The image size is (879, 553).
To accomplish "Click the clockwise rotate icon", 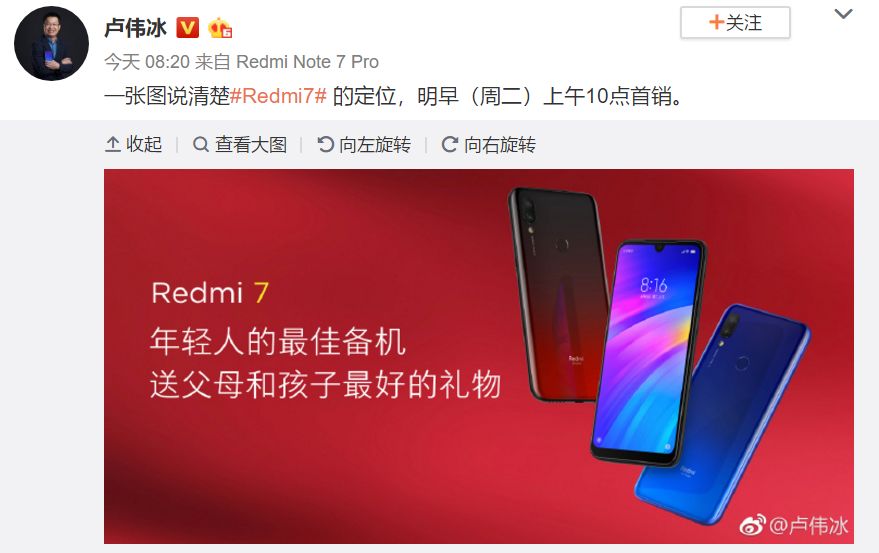I will [450, 145].
